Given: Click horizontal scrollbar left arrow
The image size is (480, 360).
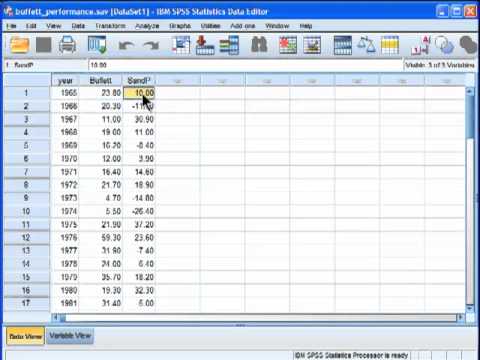Looking at the screenshot, I should [56, 317].
